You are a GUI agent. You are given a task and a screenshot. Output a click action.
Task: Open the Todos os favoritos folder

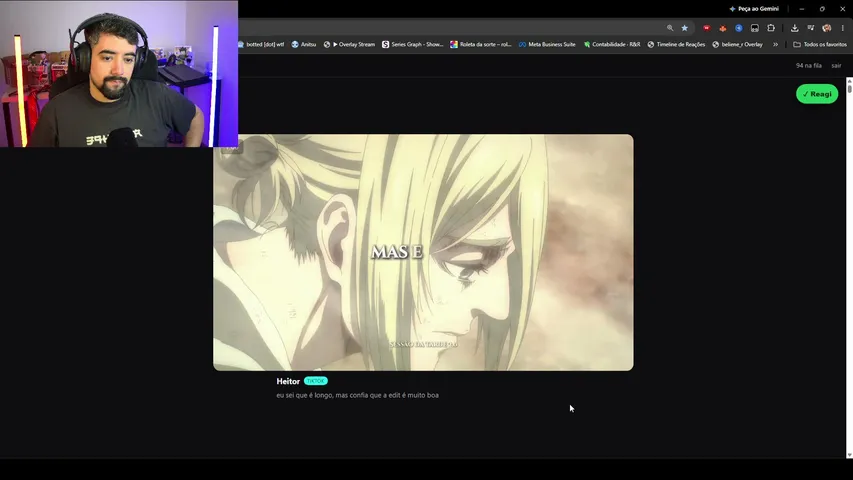click(820, 45)
